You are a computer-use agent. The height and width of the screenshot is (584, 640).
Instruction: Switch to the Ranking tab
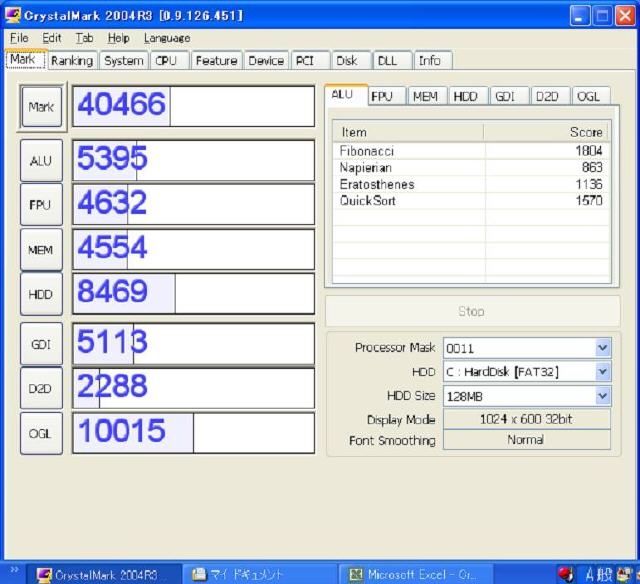coord(72,61)
